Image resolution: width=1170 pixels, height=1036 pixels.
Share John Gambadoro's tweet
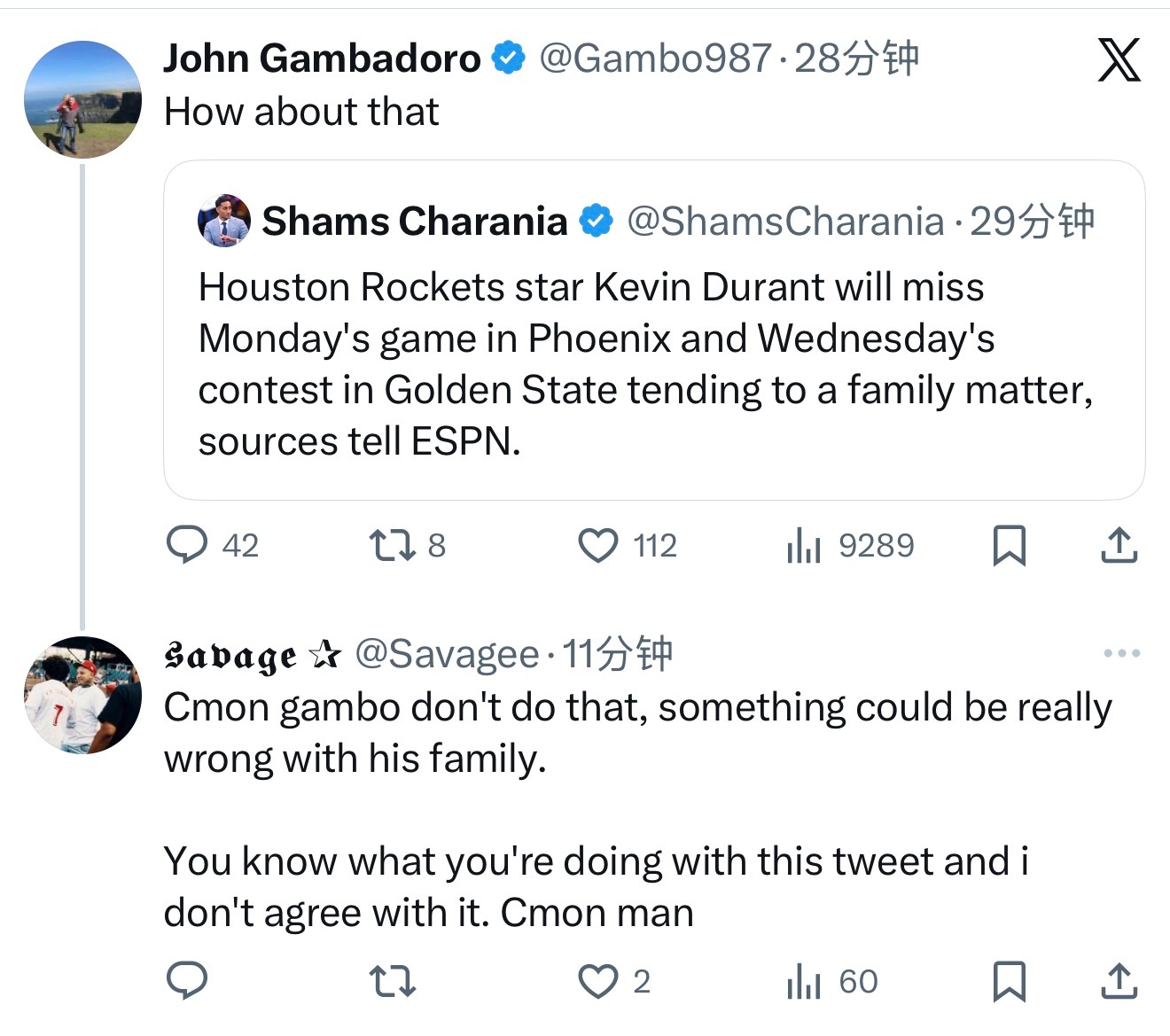pos(1119,545)
